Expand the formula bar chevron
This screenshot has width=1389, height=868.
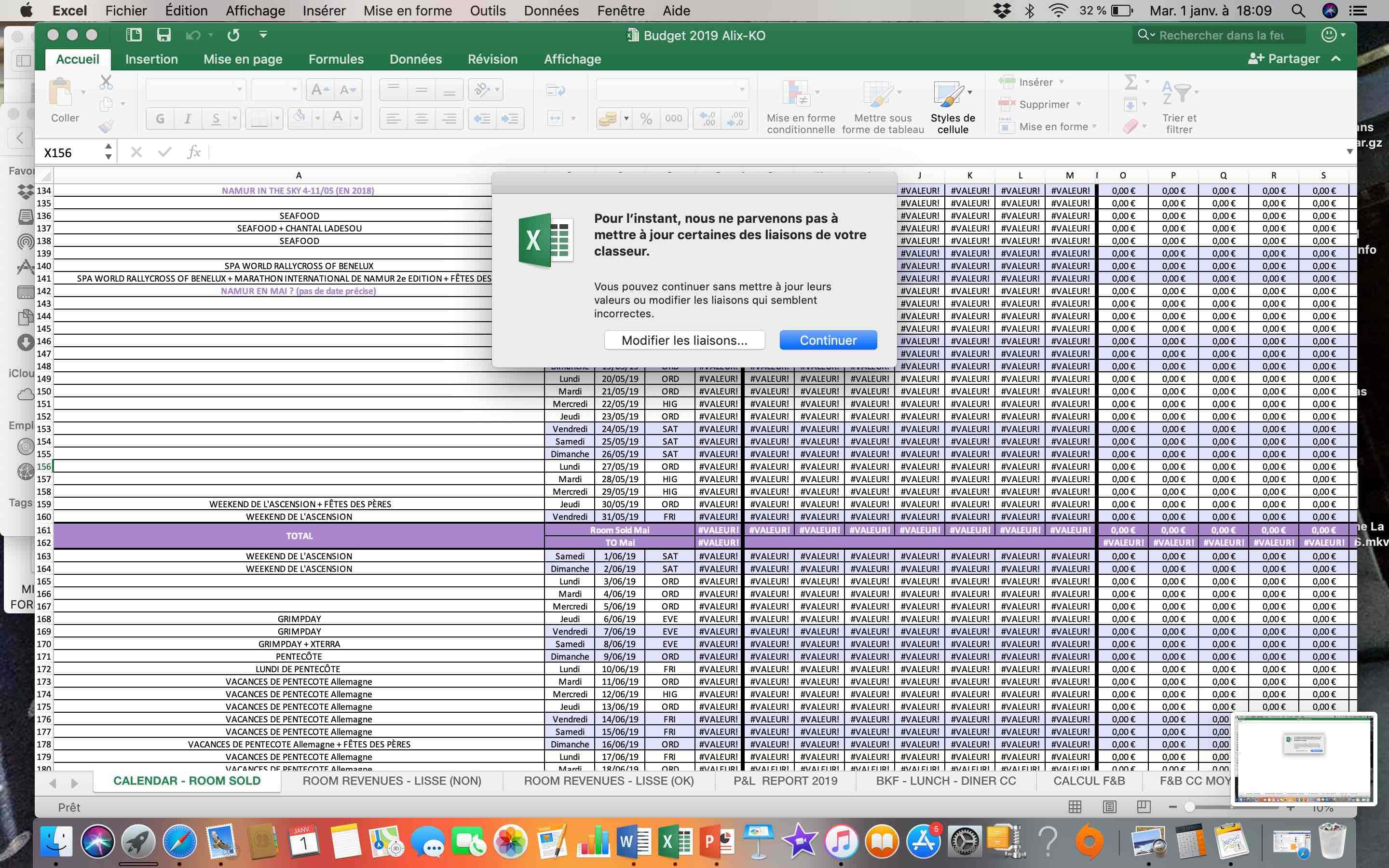pyautogui.click(x=1349, y=152)
